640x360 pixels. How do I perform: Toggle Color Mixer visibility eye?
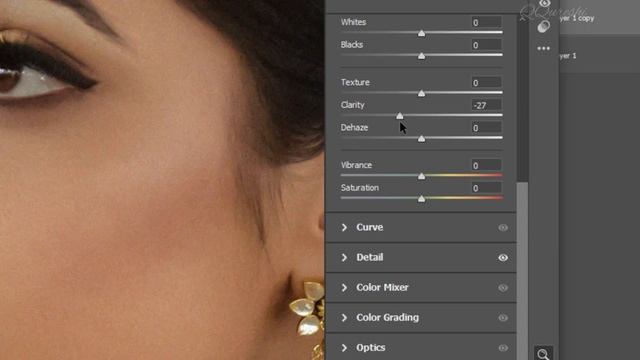pyautogui.click(x=503, y=288)
